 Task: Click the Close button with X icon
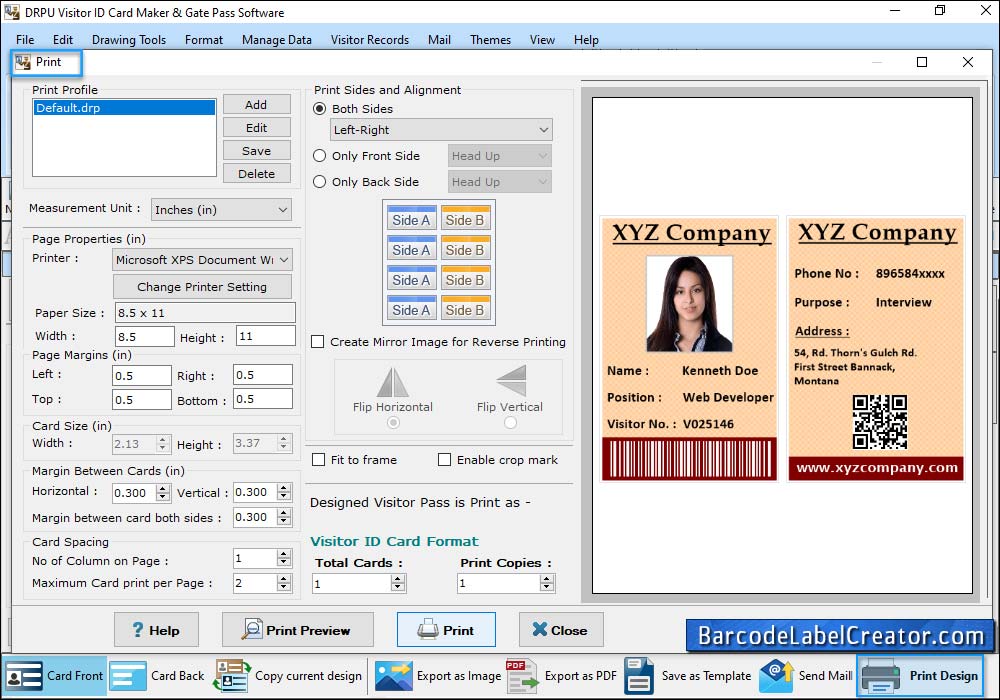(x=561, y=630)
